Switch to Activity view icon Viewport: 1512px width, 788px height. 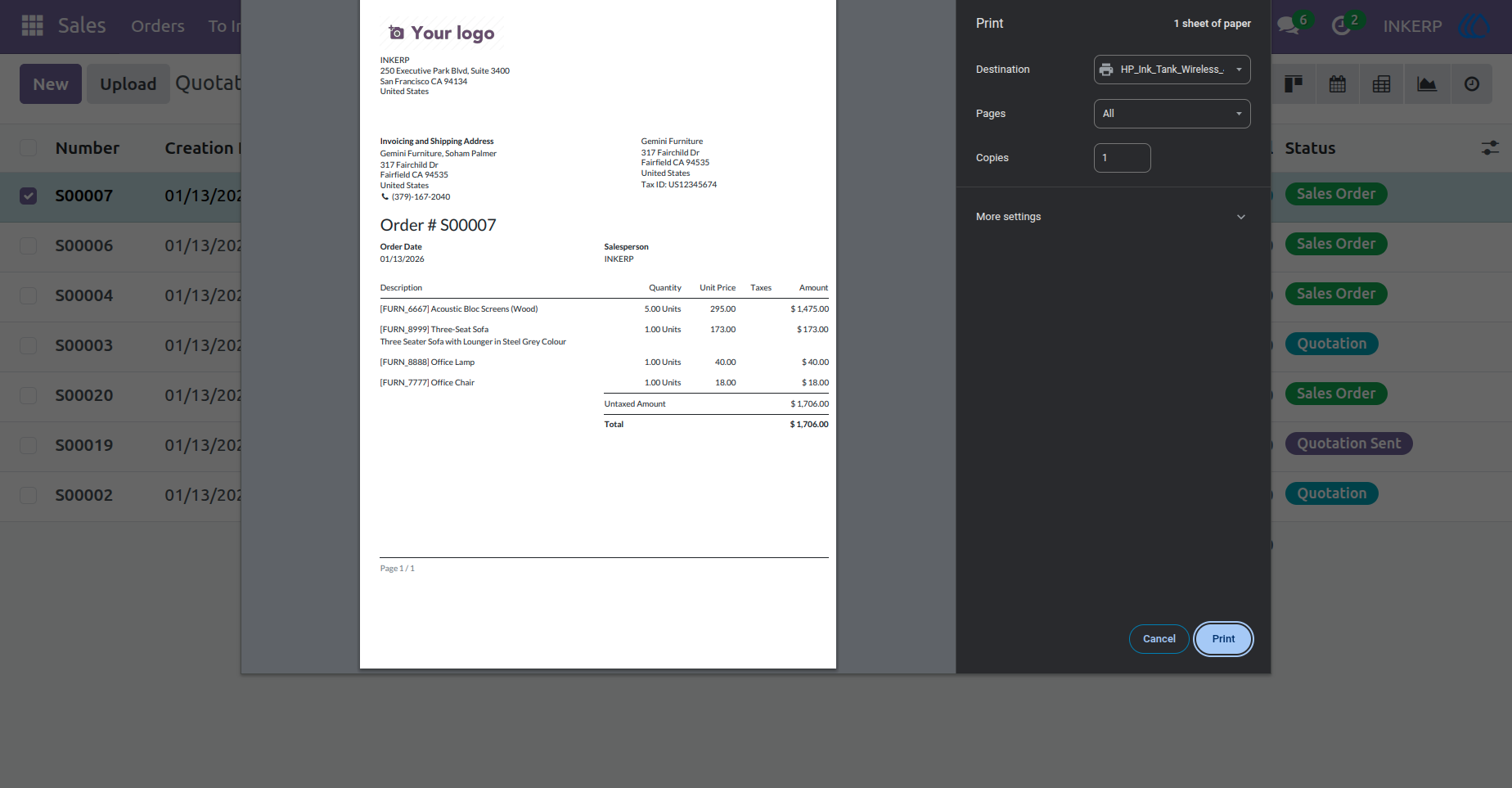click(x=1472, y=84)
